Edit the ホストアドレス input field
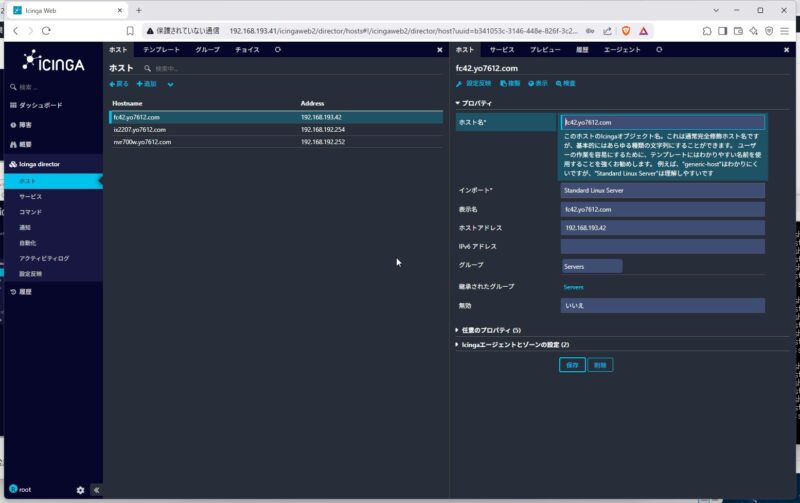This screenshot has width=800, height=503. point(663,228)
